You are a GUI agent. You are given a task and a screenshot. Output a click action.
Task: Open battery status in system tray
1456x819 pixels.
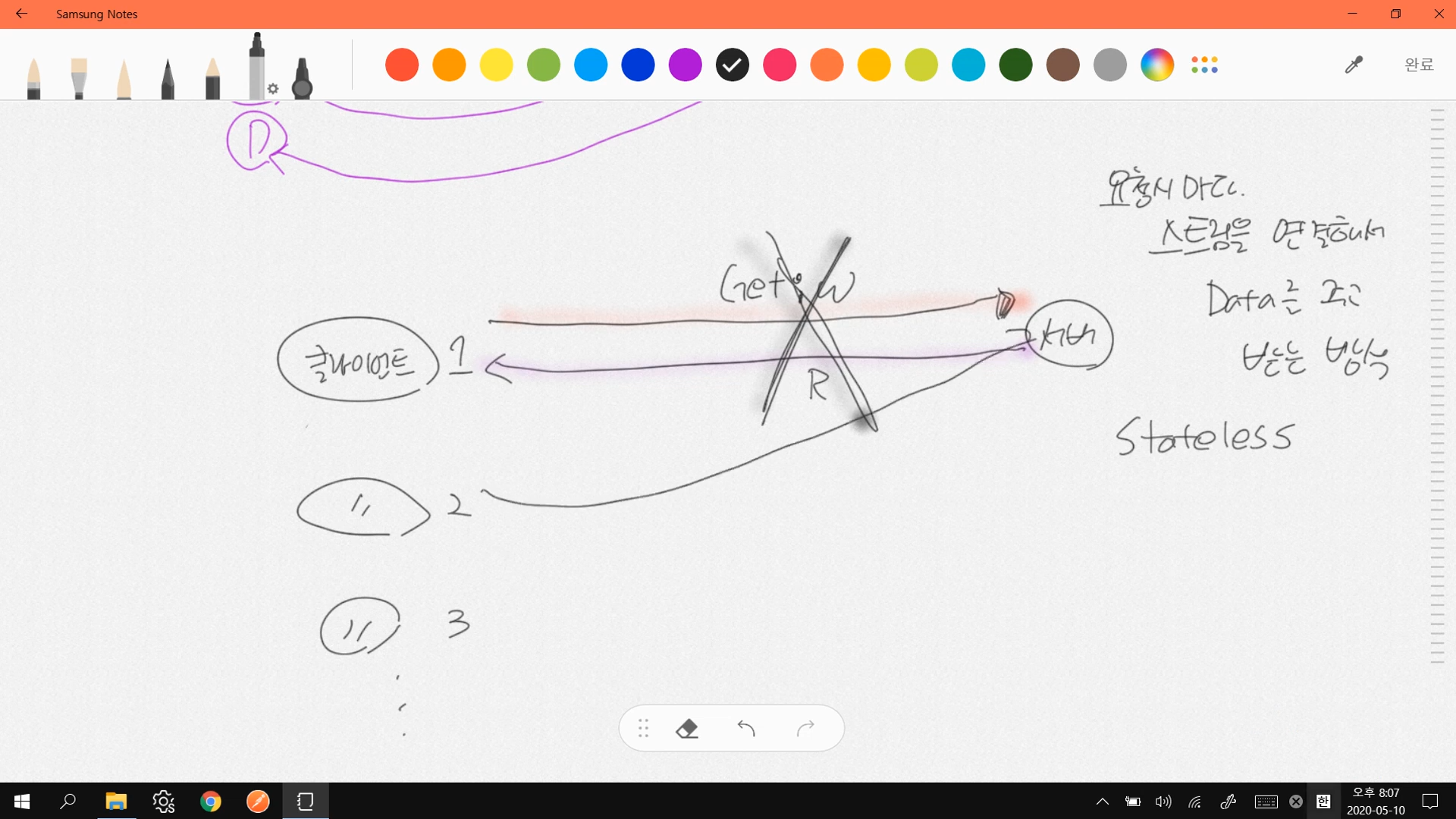tap(1133, 802)
